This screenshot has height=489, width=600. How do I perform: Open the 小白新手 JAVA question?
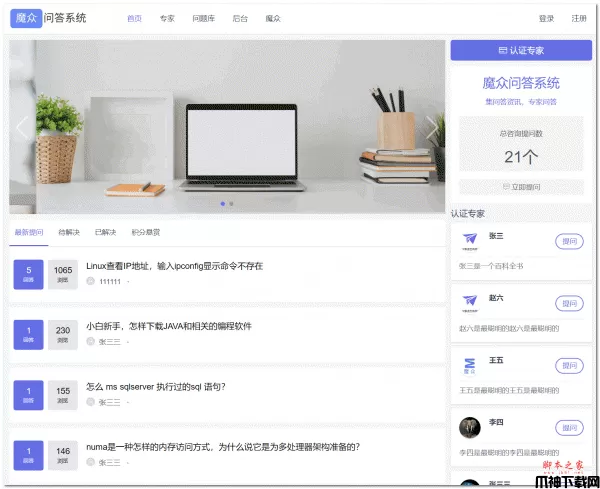(169, 326)
